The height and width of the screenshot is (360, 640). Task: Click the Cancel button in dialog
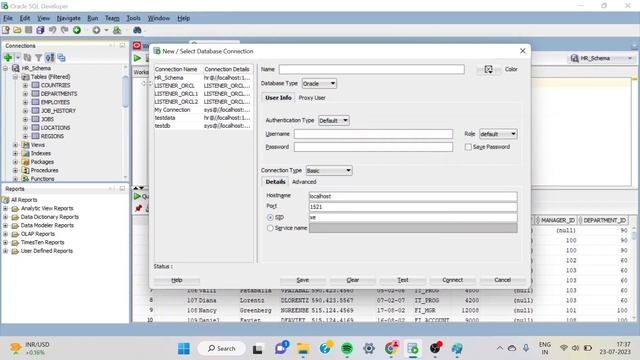pyautogui.click(x=502, y=280)
